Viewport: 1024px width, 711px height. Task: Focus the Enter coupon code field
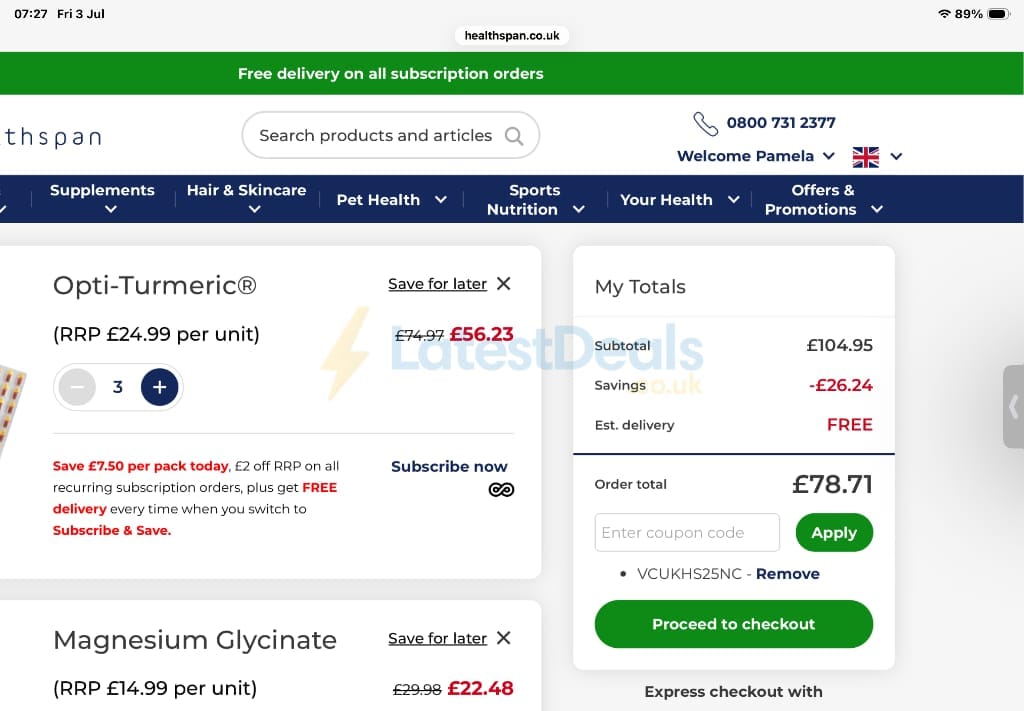[687, 533]
